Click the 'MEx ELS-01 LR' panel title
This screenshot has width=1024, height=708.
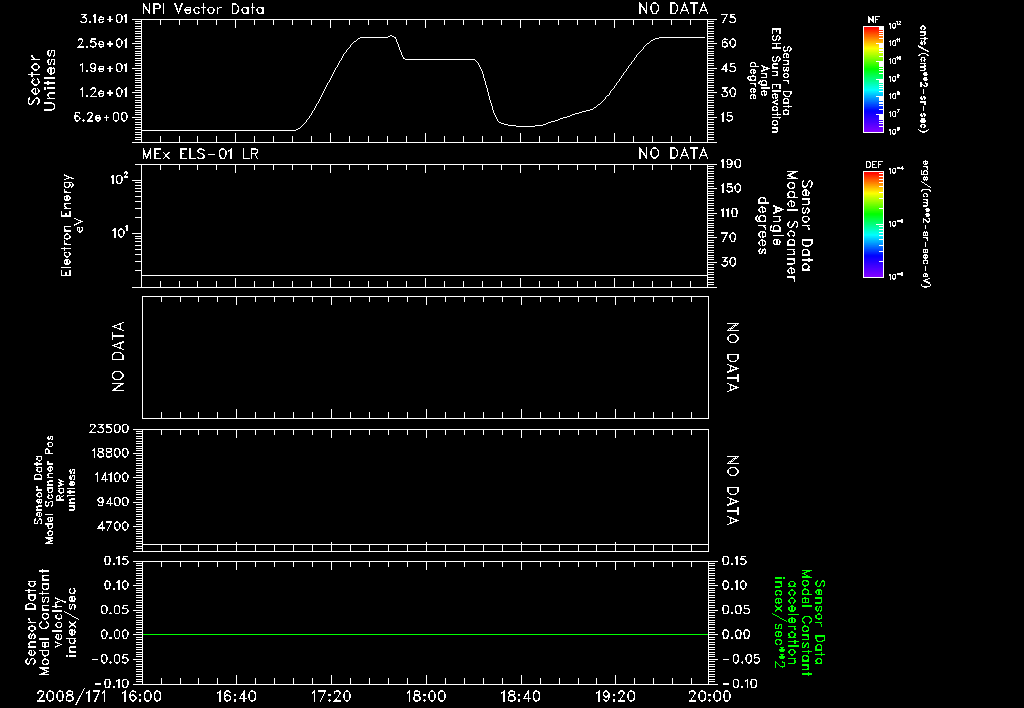pyautogui.click(x=200, y=154)
